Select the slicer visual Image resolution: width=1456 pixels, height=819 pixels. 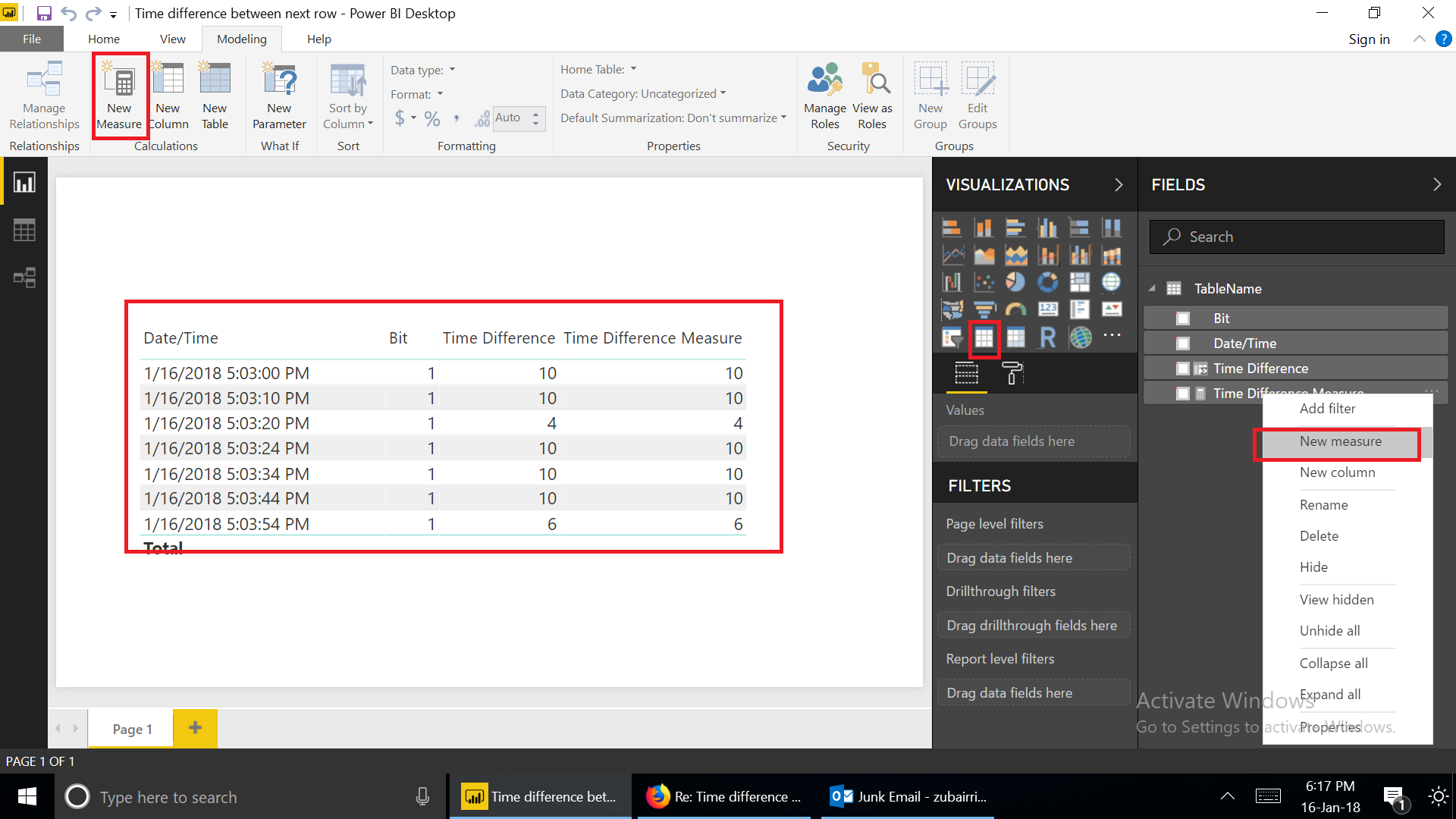pyautogui.click(x=952, y=337)
